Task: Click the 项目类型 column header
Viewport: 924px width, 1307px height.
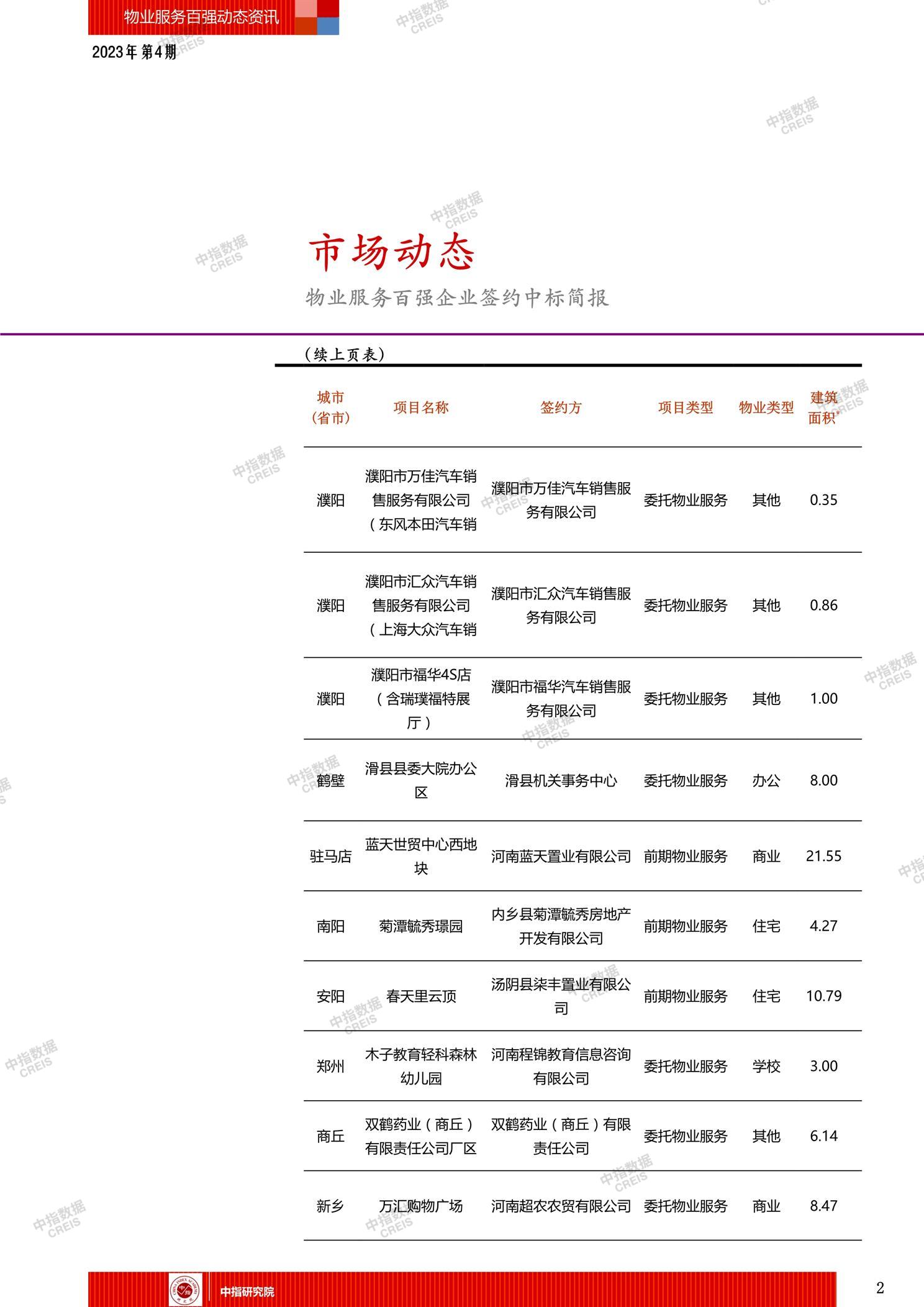Action: [686, 408]
